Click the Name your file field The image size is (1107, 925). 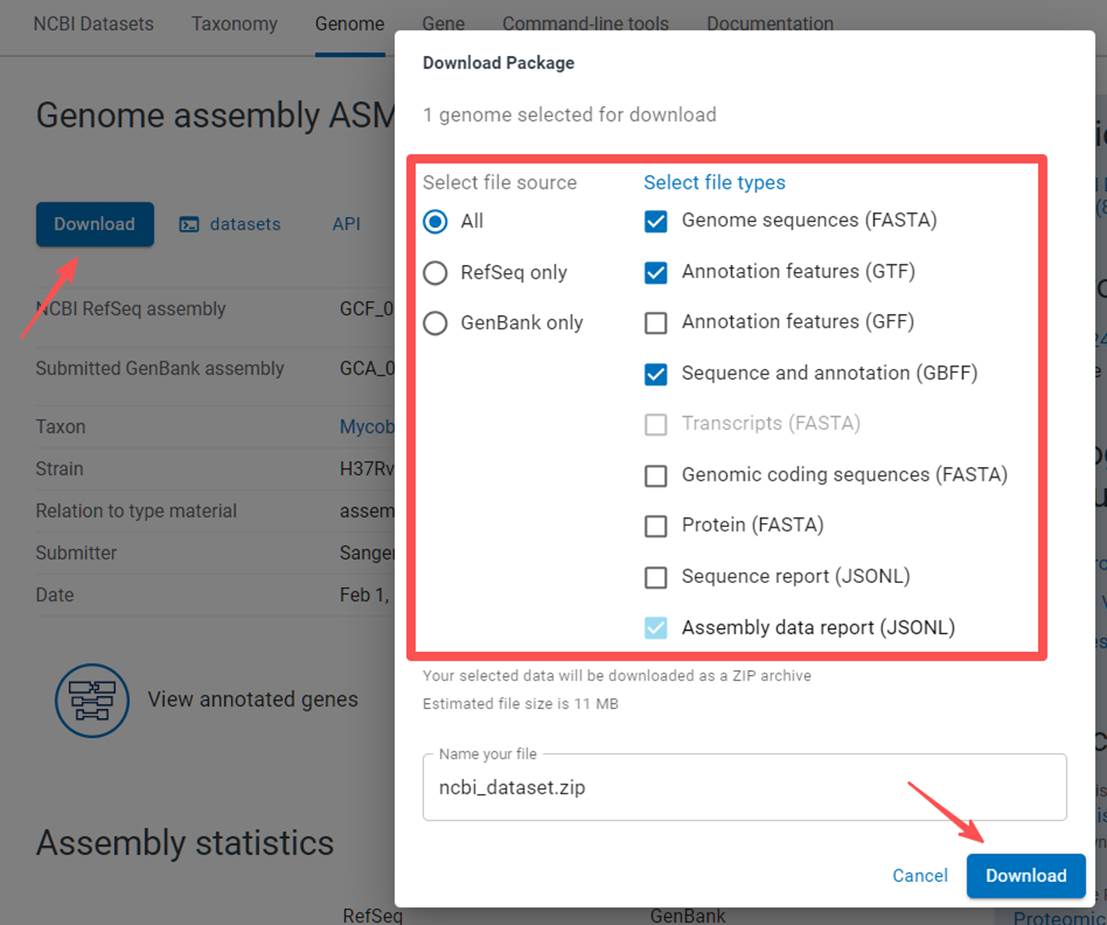tap(744, 788)
